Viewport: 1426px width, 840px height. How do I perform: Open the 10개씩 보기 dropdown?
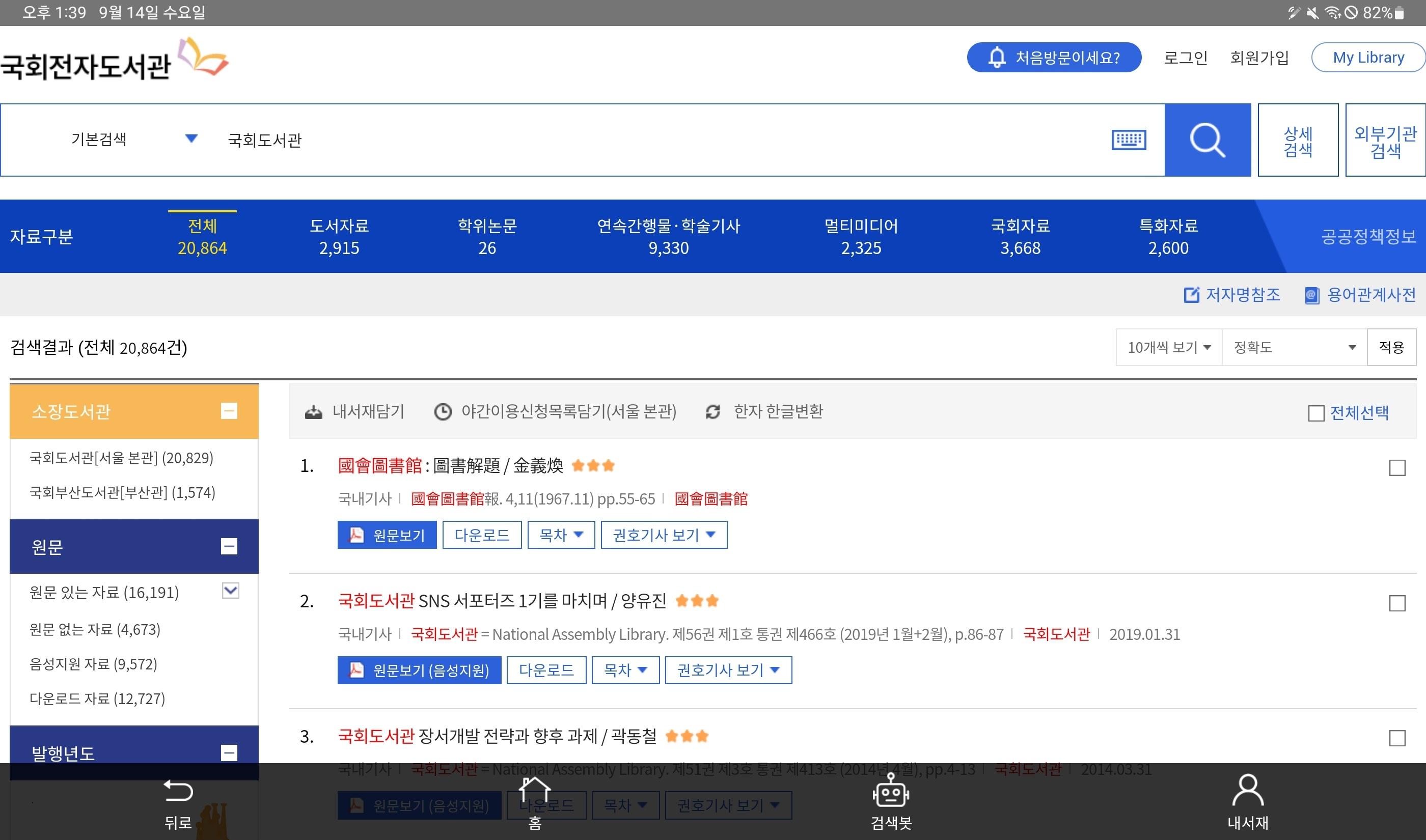point(1168,347)
